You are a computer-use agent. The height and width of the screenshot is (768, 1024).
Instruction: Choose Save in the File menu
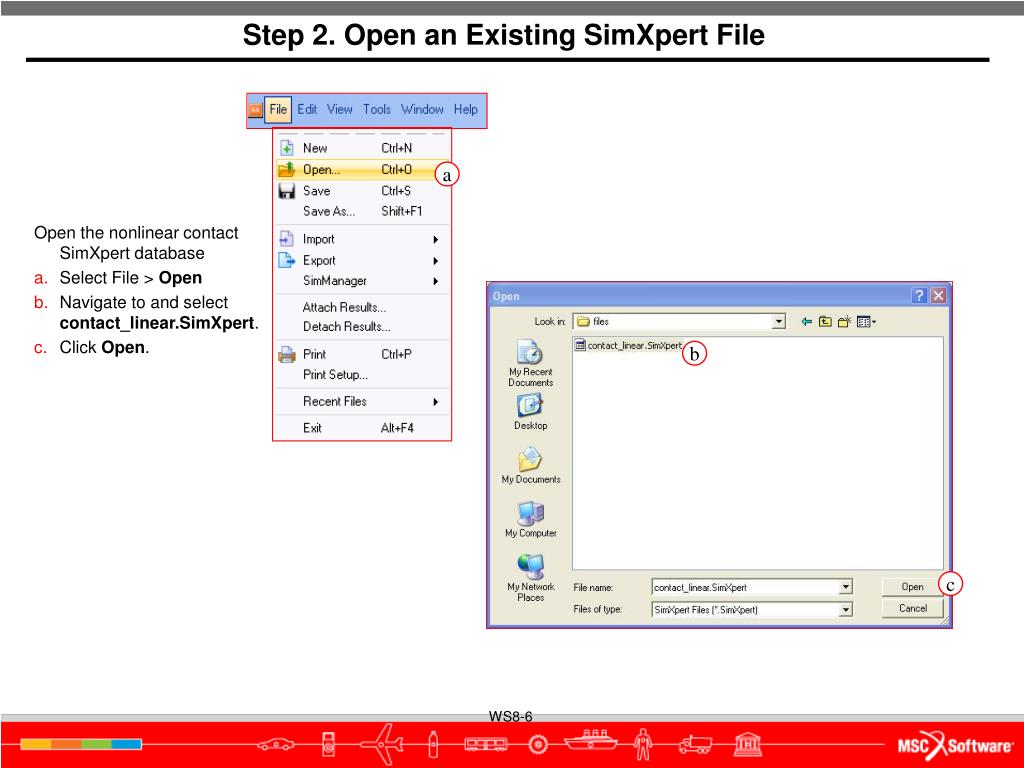[362, 191]
